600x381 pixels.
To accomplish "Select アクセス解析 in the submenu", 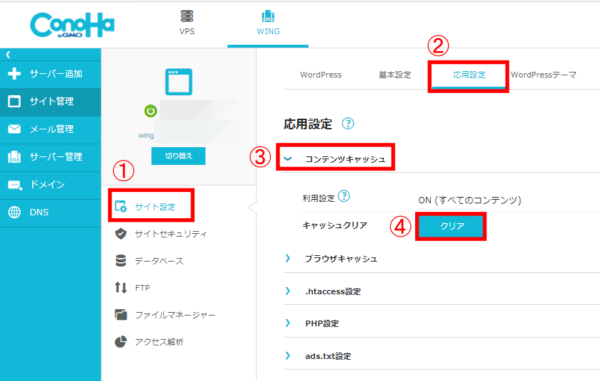I will pyautogui.click(x=159, y=342).
